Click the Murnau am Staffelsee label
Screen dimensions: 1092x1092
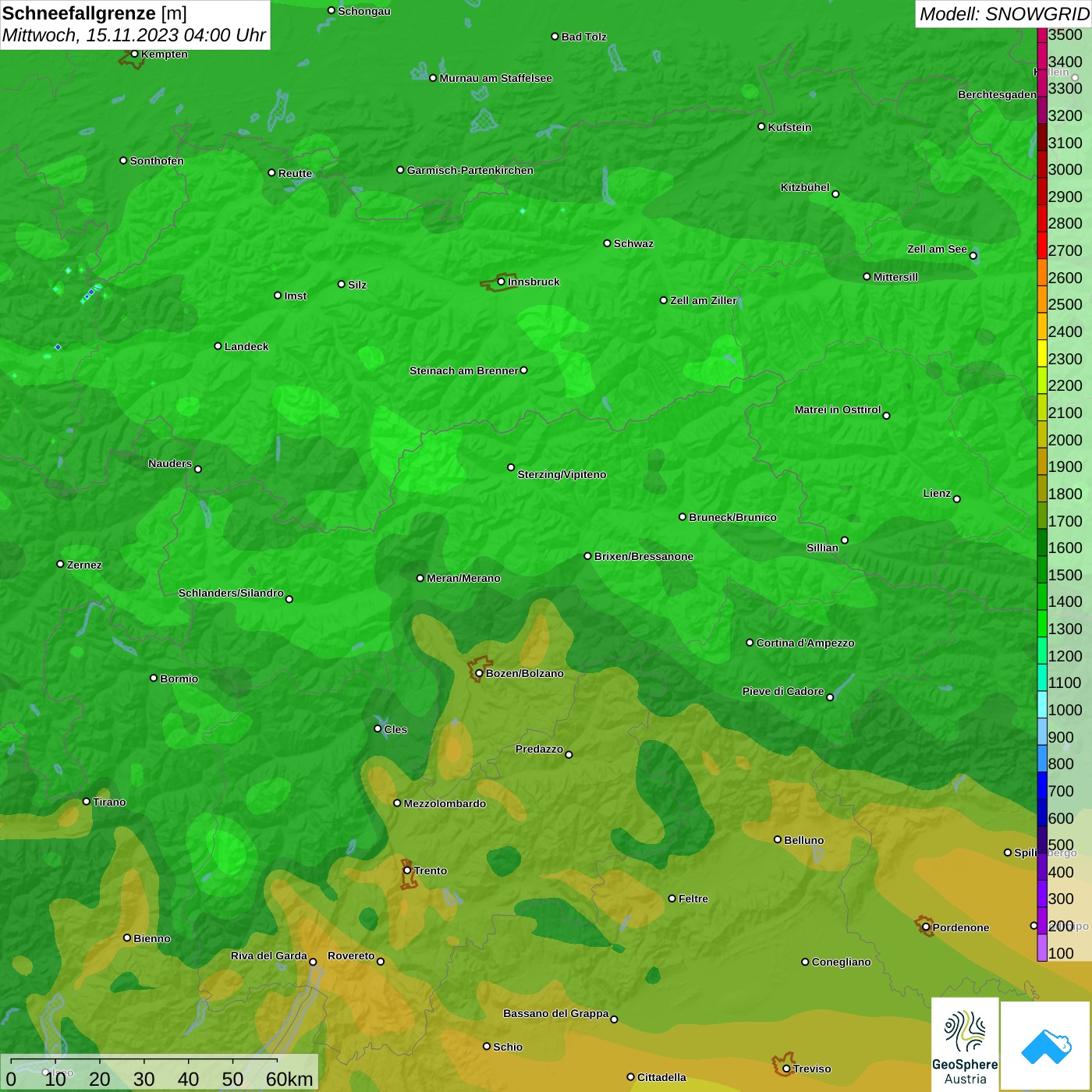coord(496,78)
